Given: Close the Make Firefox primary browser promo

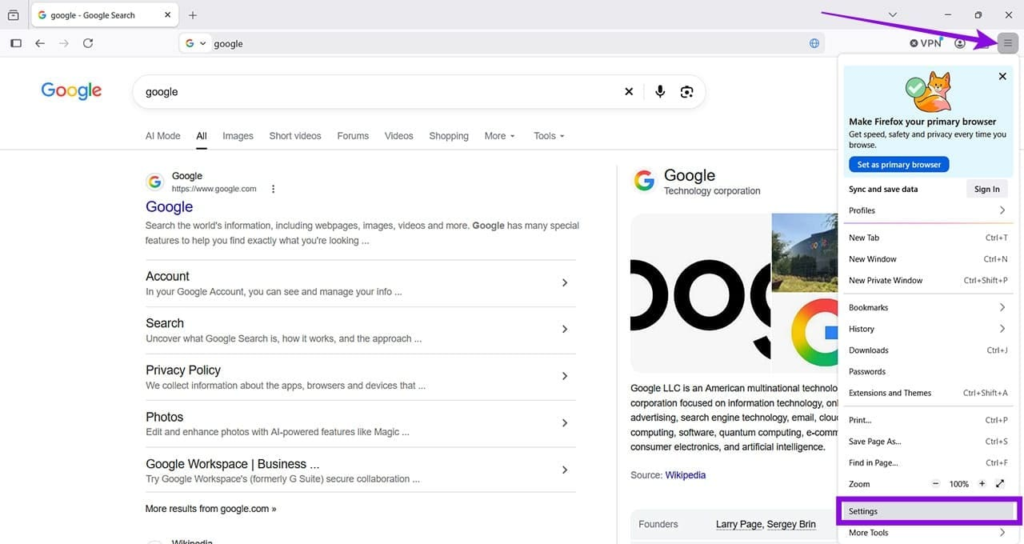Looking at the screenshot, I should click(x=1002, y=76).
